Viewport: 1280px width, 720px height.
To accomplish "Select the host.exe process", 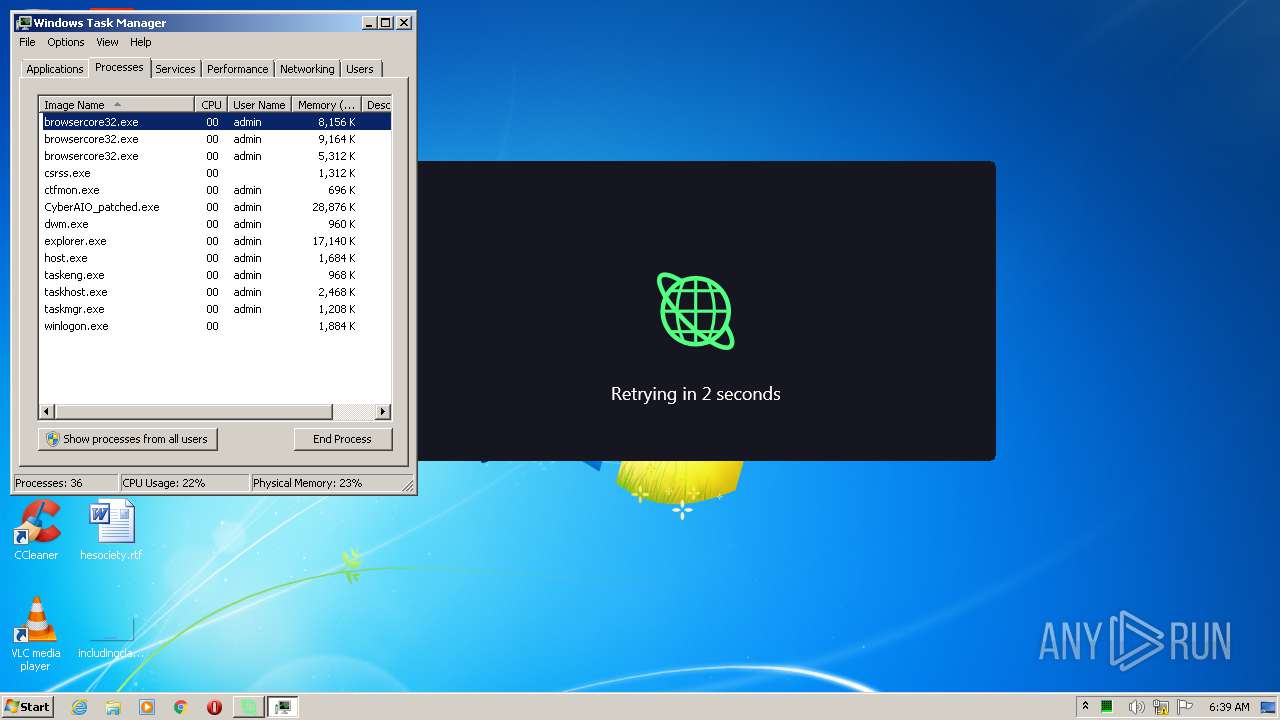I will click(215, 258).
